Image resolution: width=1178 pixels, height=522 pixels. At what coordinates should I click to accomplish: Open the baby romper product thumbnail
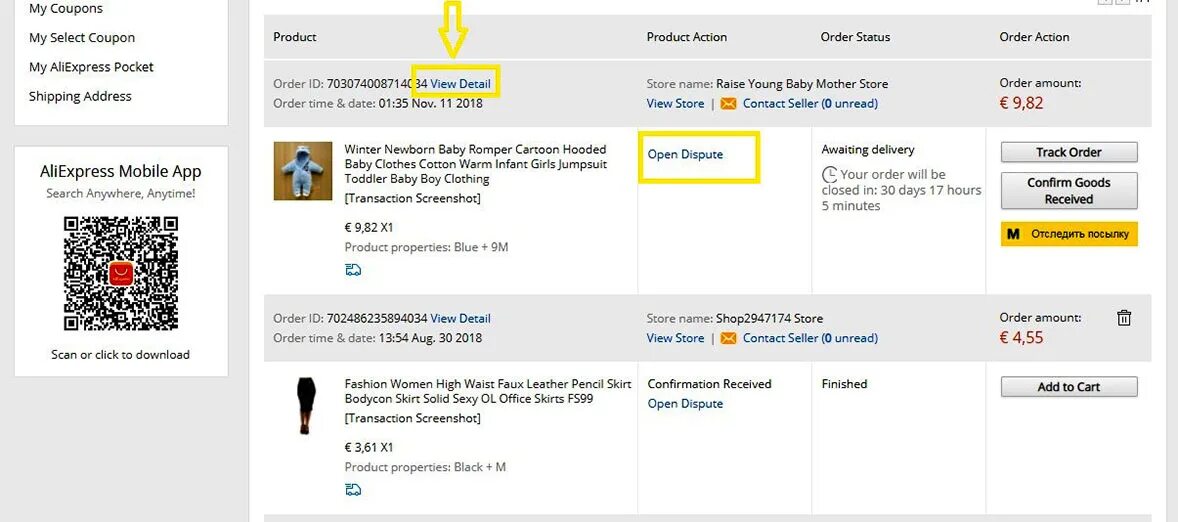[303, 170]
